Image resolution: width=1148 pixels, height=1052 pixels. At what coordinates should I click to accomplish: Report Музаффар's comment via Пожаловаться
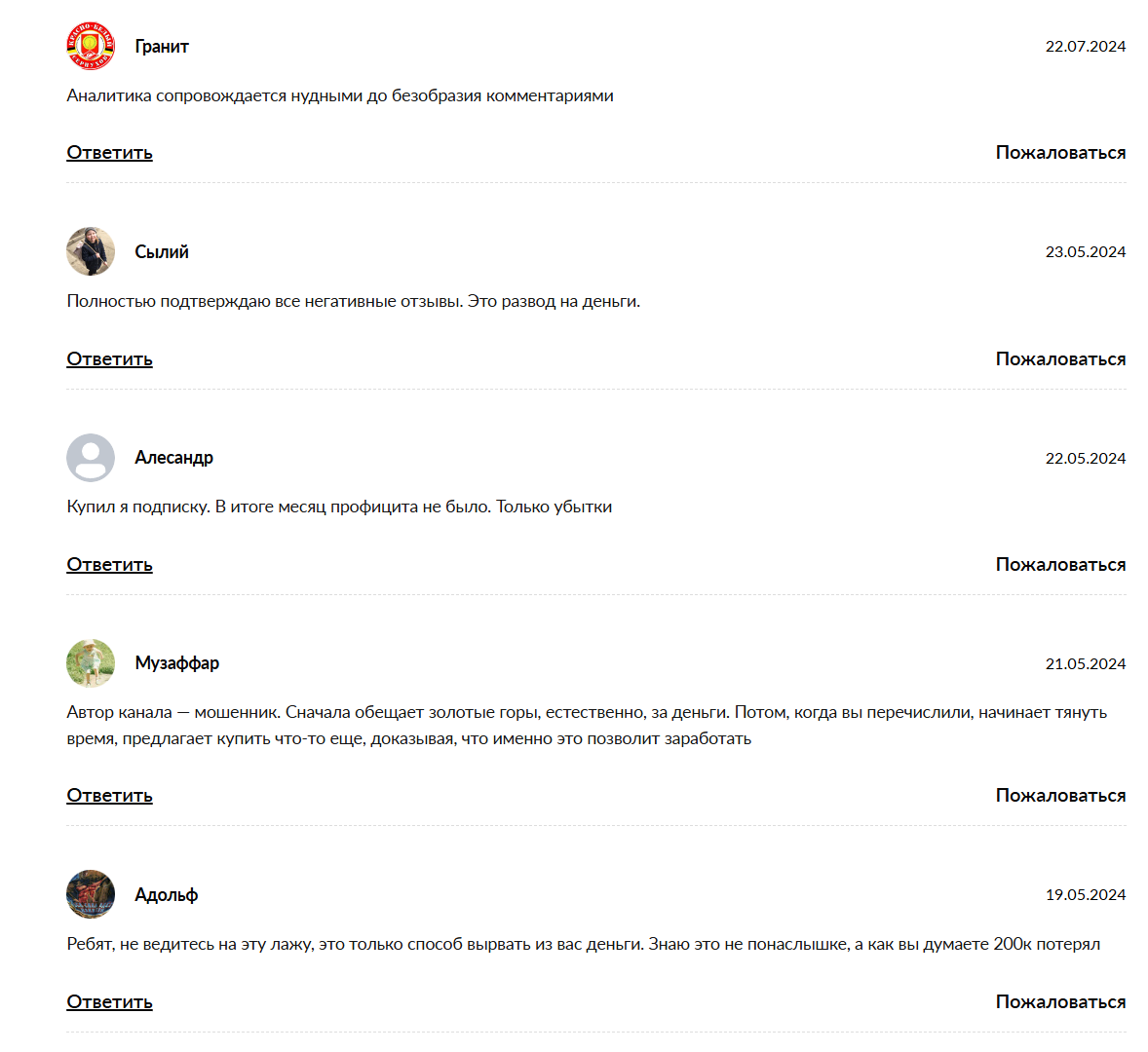(x=1060, y=796)
